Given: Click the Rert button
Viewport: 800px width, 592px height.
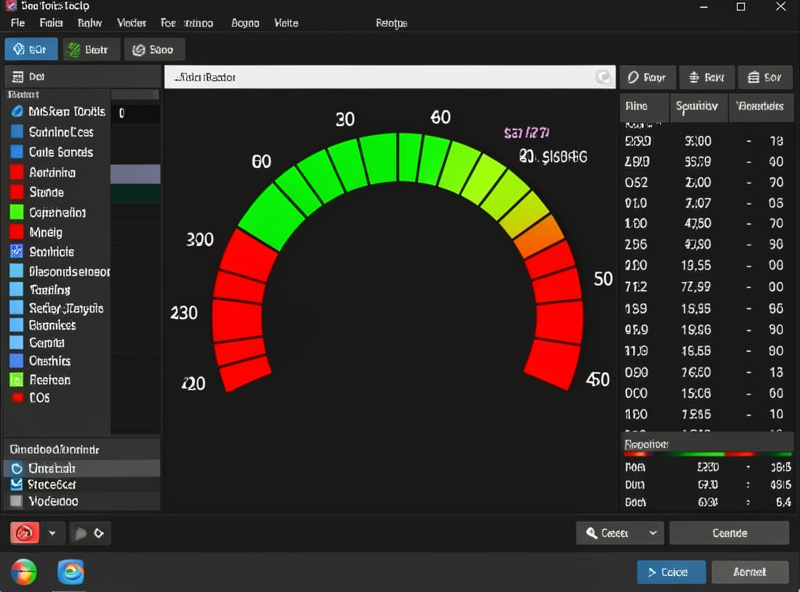Looking at the screenshot, I should pos(707,78).
